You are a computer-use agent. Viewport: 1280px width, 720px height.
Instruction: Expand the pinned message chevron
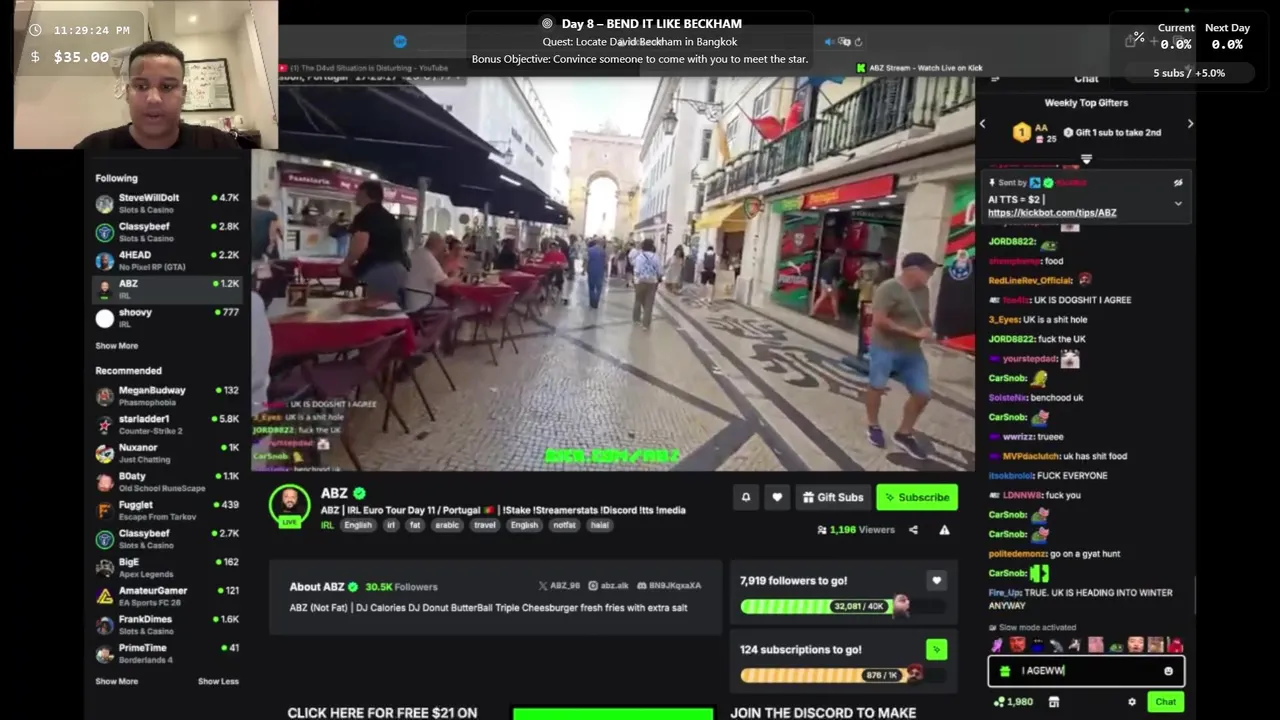pyautogui.click(x=1178, y=203)
